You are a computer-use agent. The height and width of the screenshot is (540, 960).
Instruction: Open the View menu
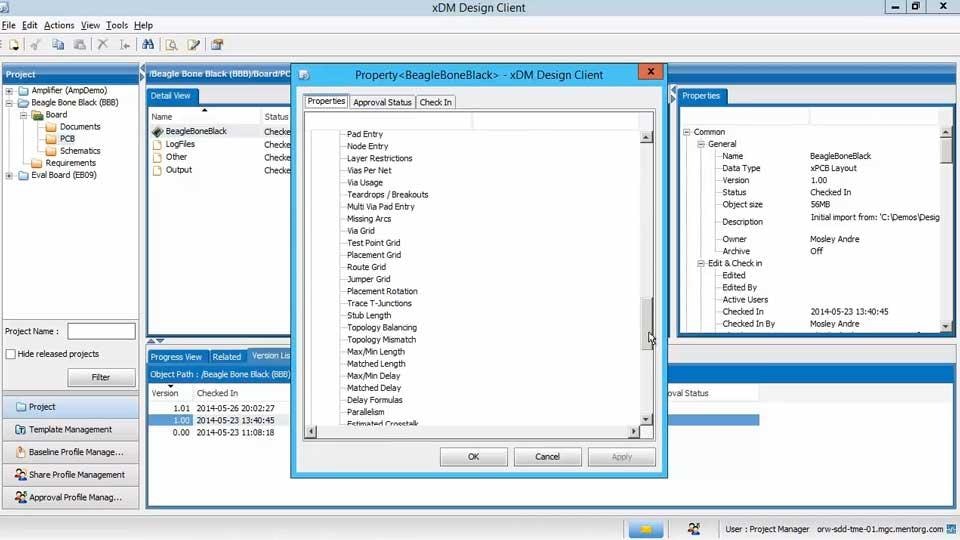90,25
